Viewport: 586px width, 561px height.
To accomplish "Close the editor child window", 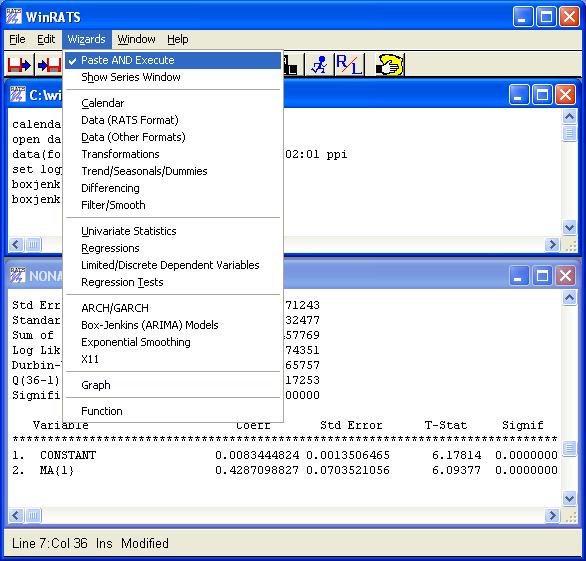I will 565,95.
